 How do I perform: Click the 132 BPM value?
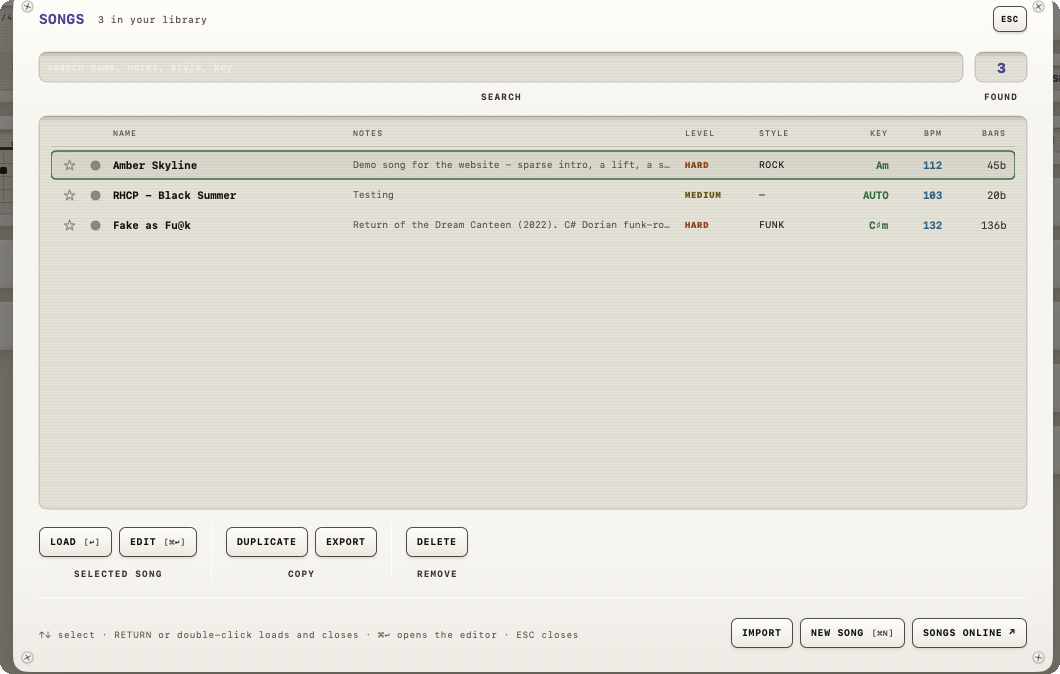[932, 225]
